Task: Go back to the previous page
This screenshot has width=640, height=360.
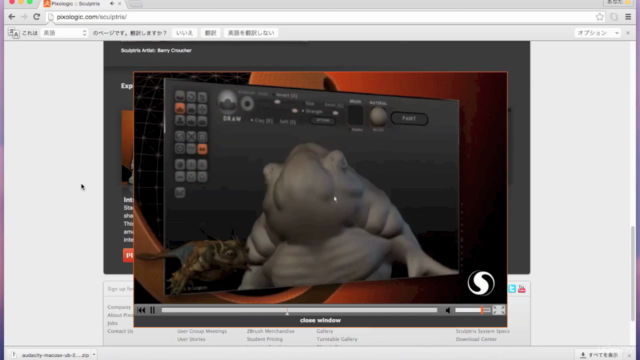Action: click(x=11, y=17)
